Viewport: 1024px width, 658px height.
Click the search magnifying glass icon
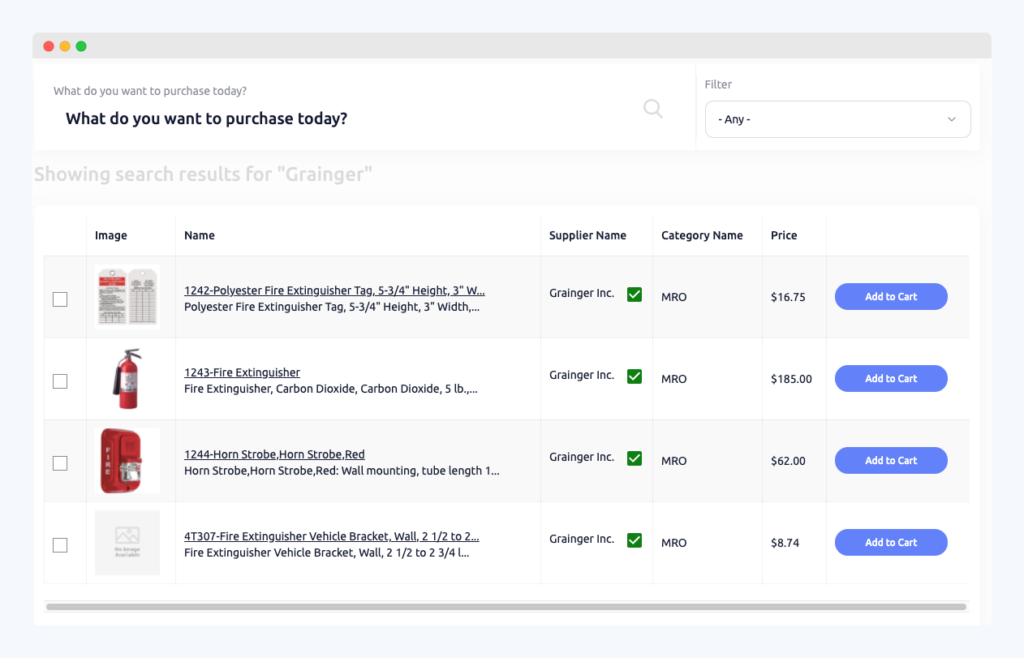[x=653, y=108]
